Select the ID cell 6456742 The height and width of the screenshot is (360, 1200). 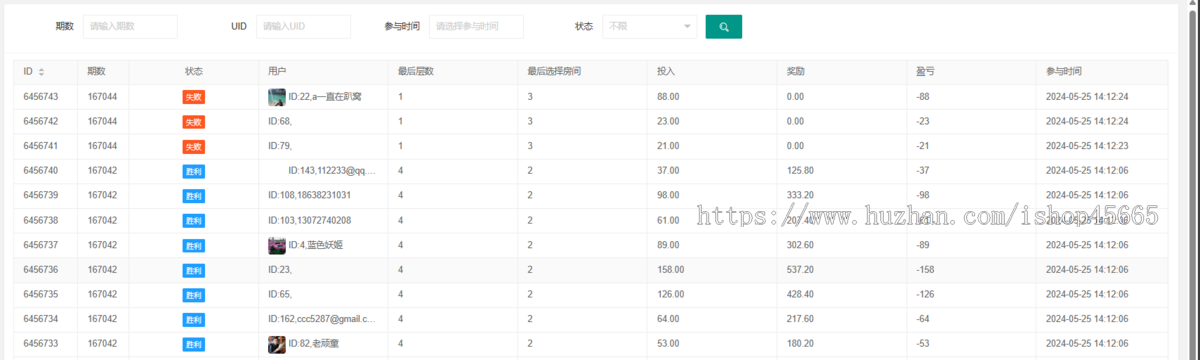click(41, 122)
